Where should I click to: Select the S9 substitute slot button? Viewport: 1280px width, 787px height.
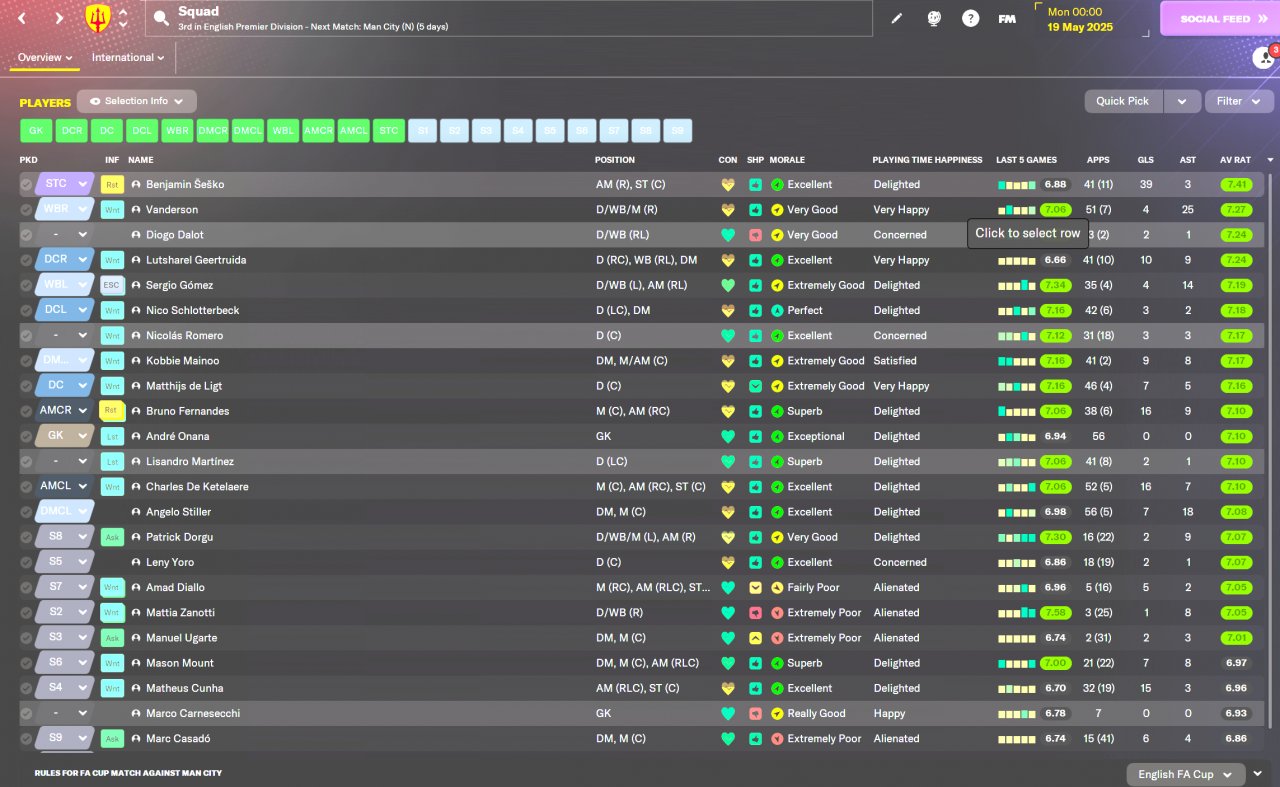[x=677, y=131]
